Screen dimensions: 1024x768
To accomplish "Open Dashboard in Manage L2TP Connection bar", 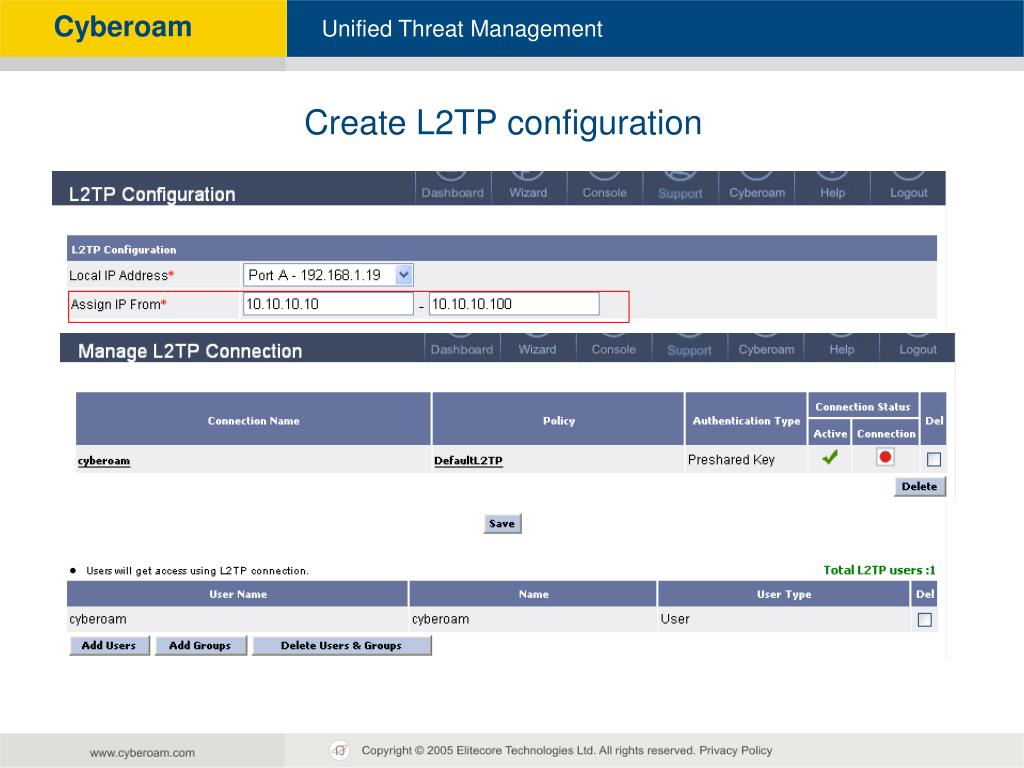I will coord(462,348).
